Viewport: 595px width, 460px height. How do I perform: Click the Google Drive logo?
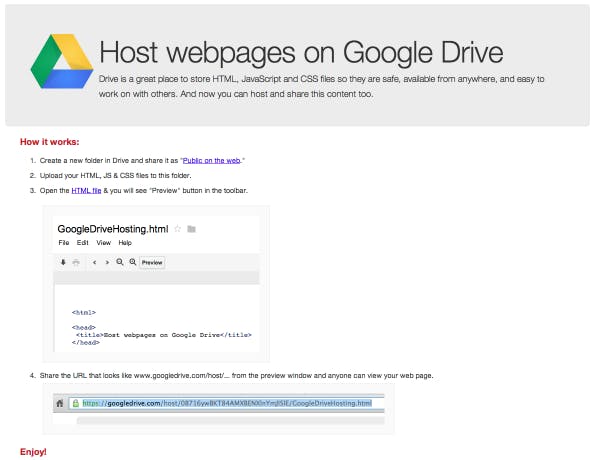(x=62, y=61)
